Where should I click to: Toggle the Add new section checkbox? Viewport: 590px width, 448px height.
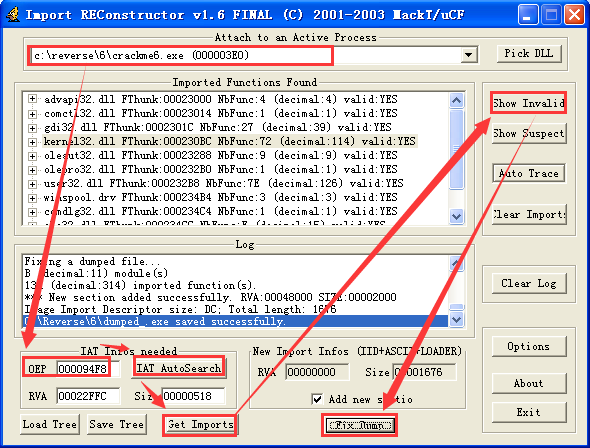[317, 399]
